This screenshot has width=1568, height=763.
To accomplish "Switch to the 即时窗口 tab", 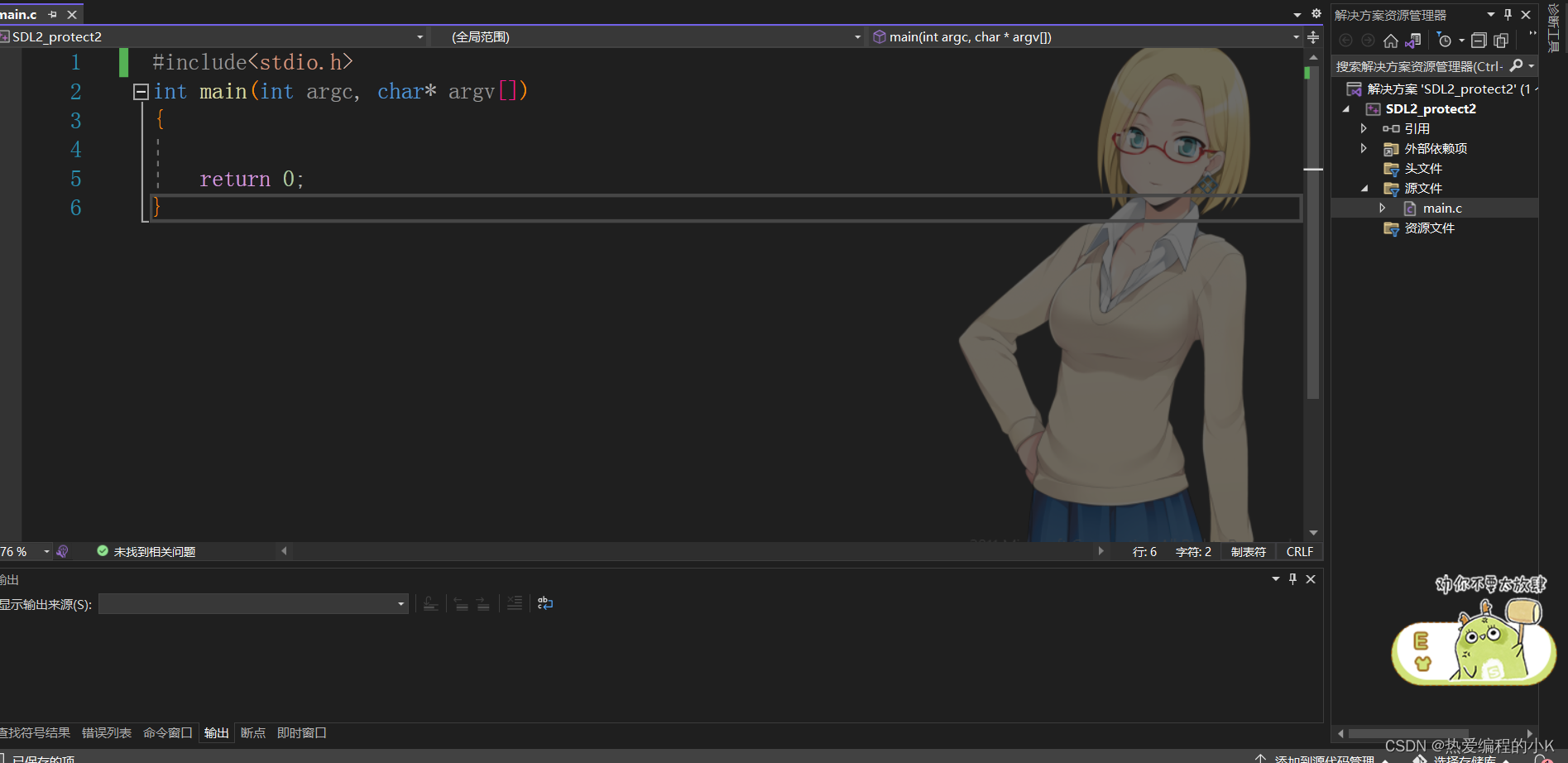I will [301, 733].
